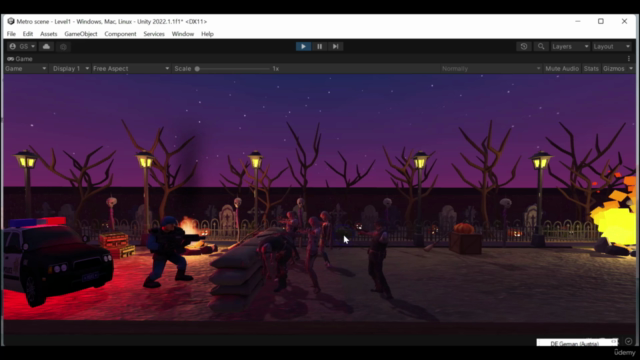Open the Game tab more-options menu

pyautogui.click(x=629, y=59)
